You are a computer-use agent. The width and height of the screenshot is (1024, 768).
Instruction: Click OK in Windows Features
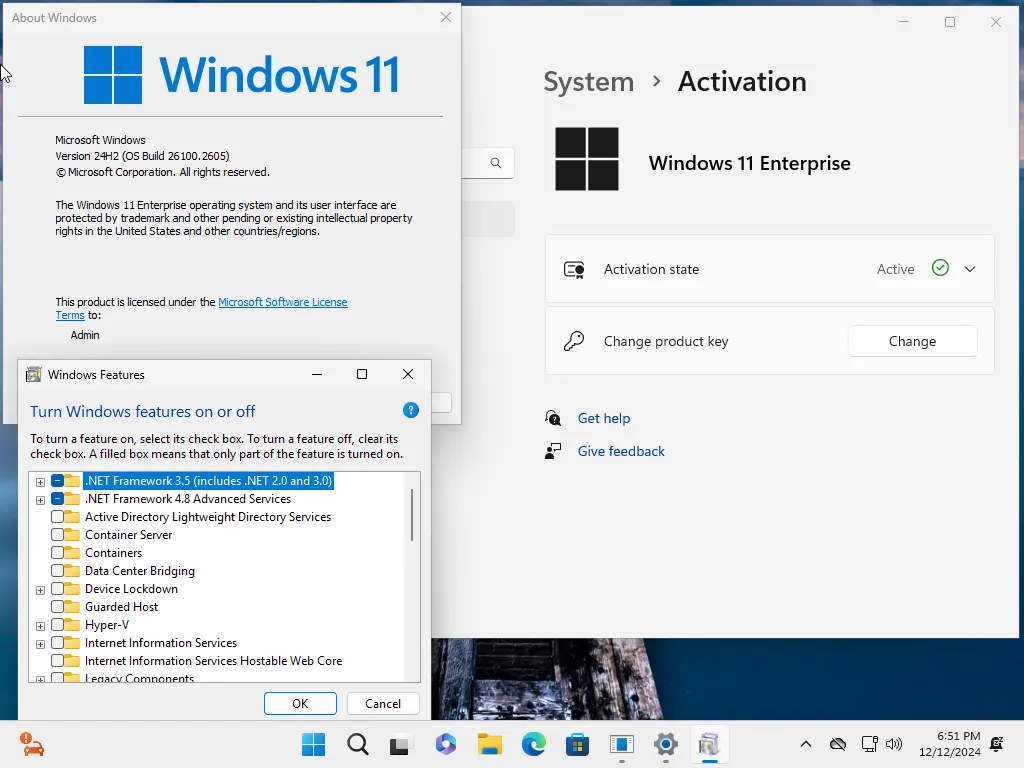300,703
